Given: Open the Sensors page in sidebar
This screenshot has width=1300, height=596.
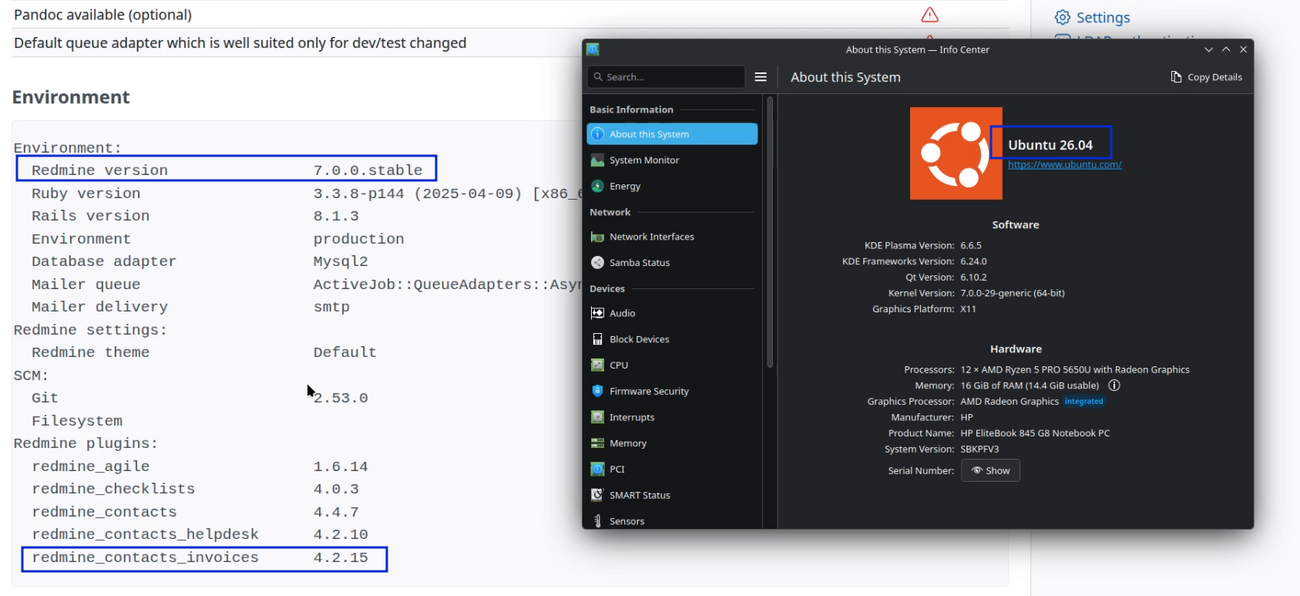Looking at the screenshot, I should click(672, 520).
